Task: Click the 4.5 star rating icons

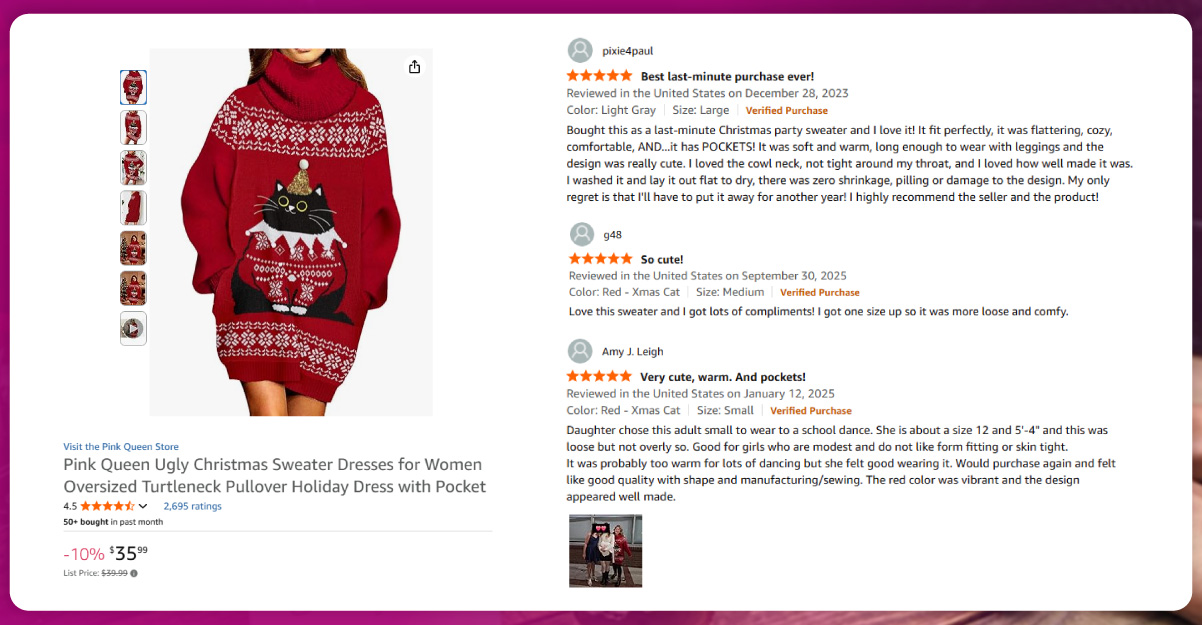Action: (107, 506)
